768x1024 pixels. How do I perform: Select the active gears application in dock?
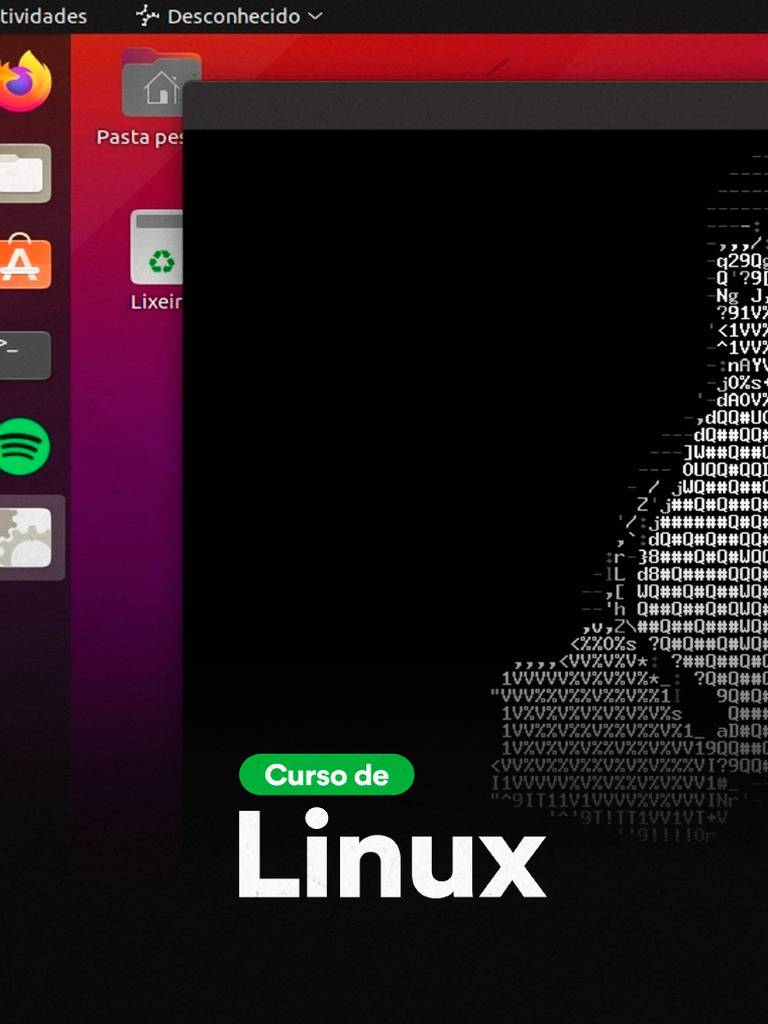(25, 537)
